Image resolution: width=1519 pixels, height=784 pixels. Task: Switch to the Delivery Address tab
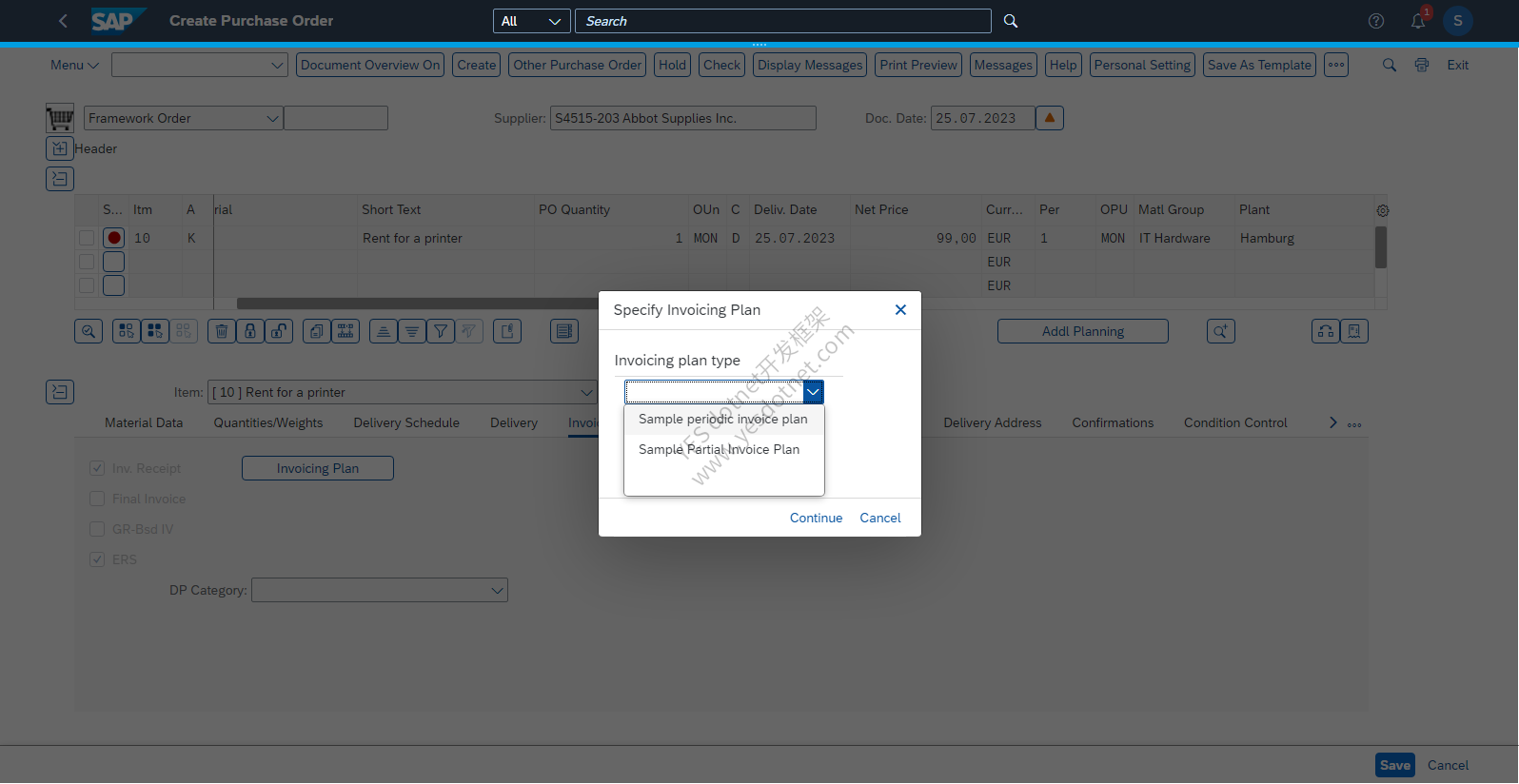993,422
